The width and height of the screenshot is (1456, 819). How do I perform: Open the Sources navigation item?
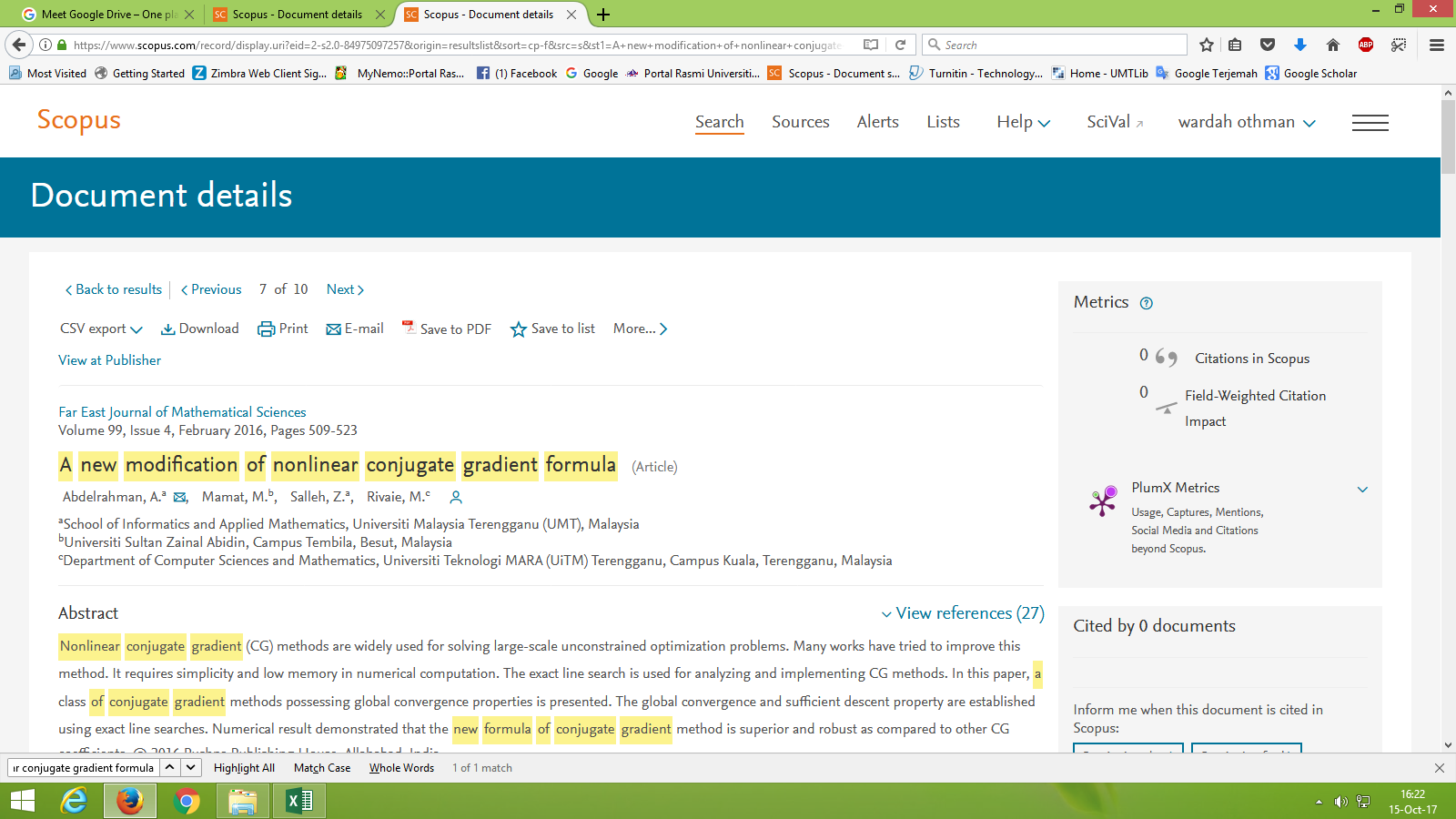pyautogui.click(x=800, y=122)
